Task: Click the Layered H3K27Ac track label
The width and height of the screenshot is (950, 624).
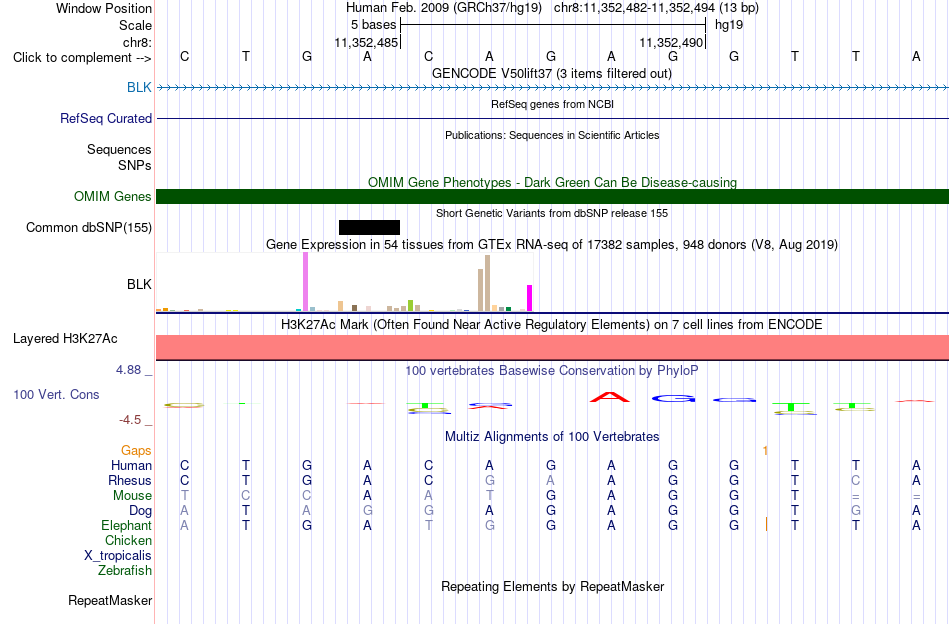Action: [65, 338]
